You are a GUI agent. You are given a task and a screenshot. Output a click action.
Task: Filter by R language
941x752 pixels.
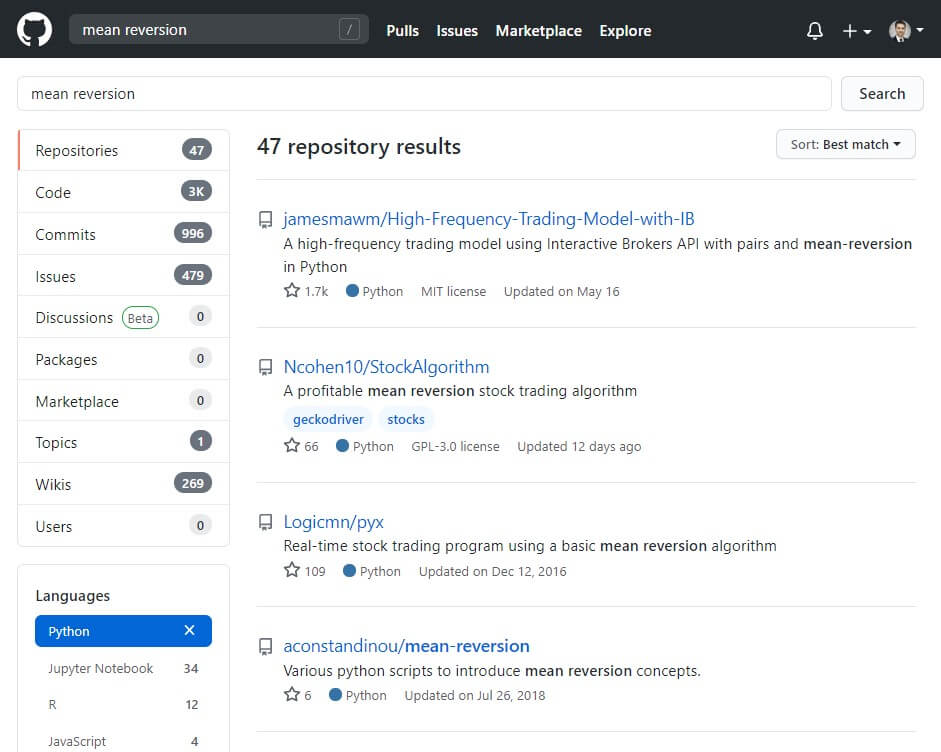coord(123,705)
